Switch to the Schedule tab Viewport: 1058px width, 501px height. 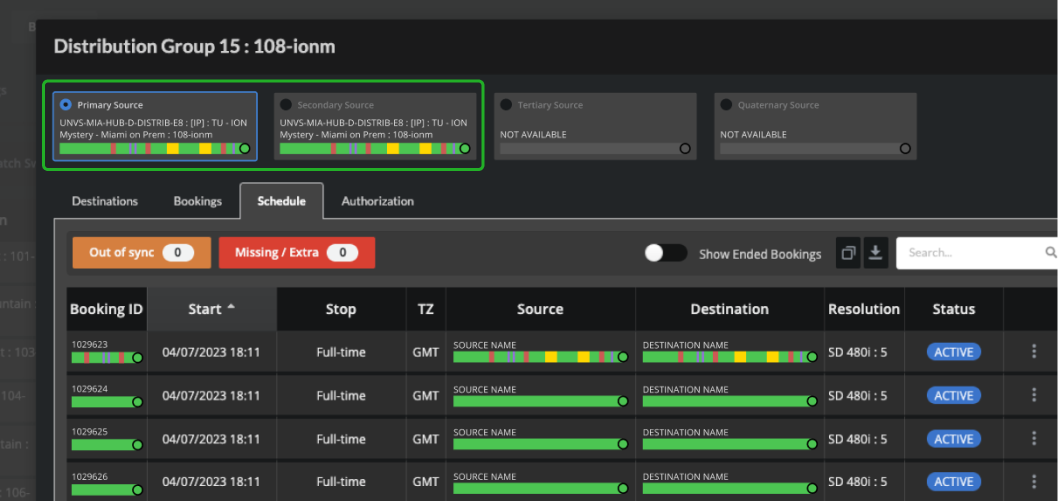click(281, 201)
